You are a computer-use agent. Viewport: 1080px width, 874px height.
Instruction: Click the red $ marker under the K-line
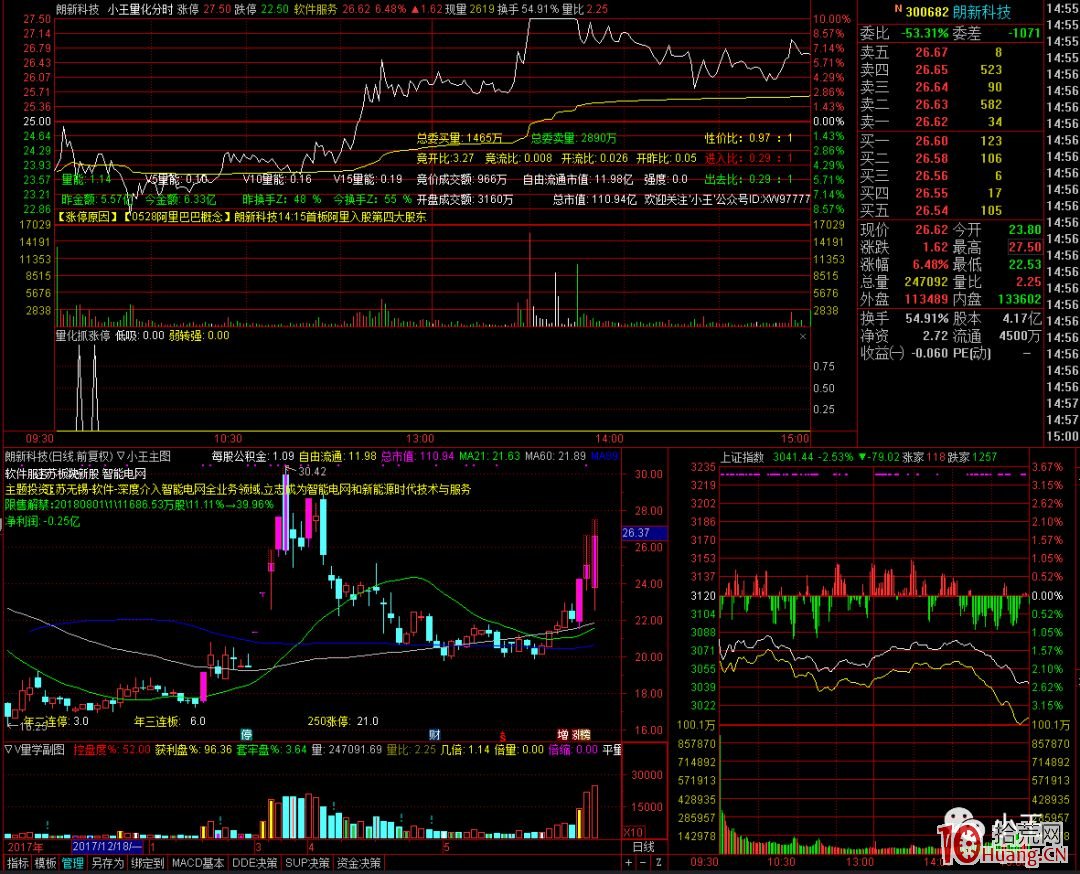tap(503, 737)
